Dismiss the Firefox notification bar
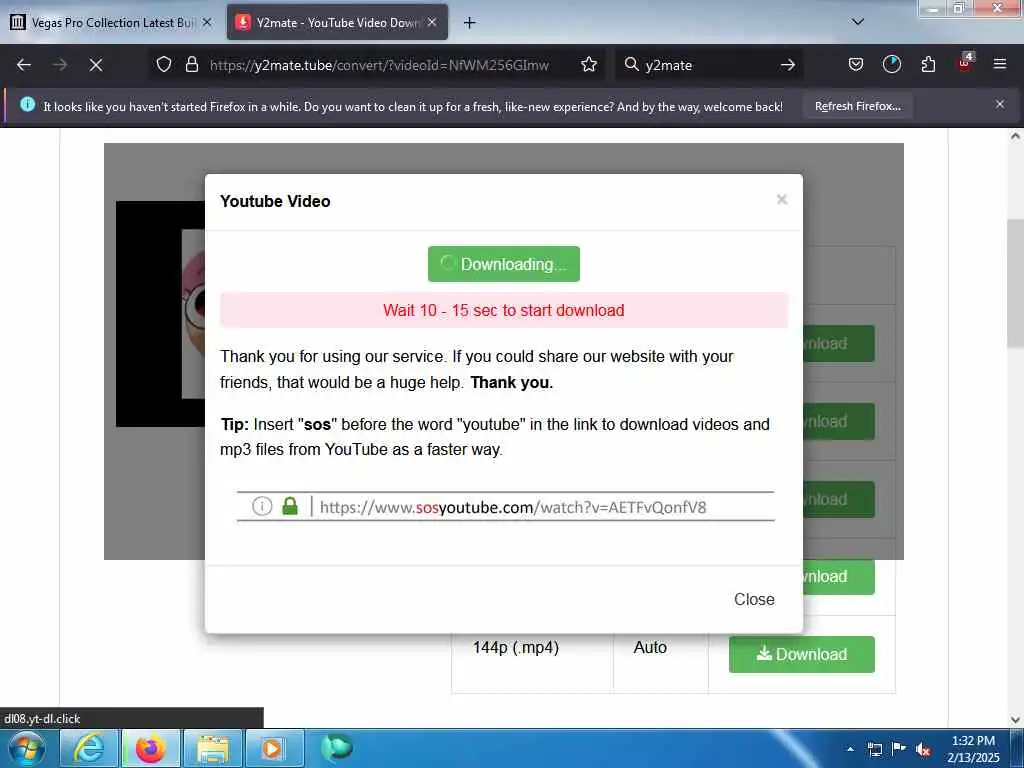 tap(1000, 104)
